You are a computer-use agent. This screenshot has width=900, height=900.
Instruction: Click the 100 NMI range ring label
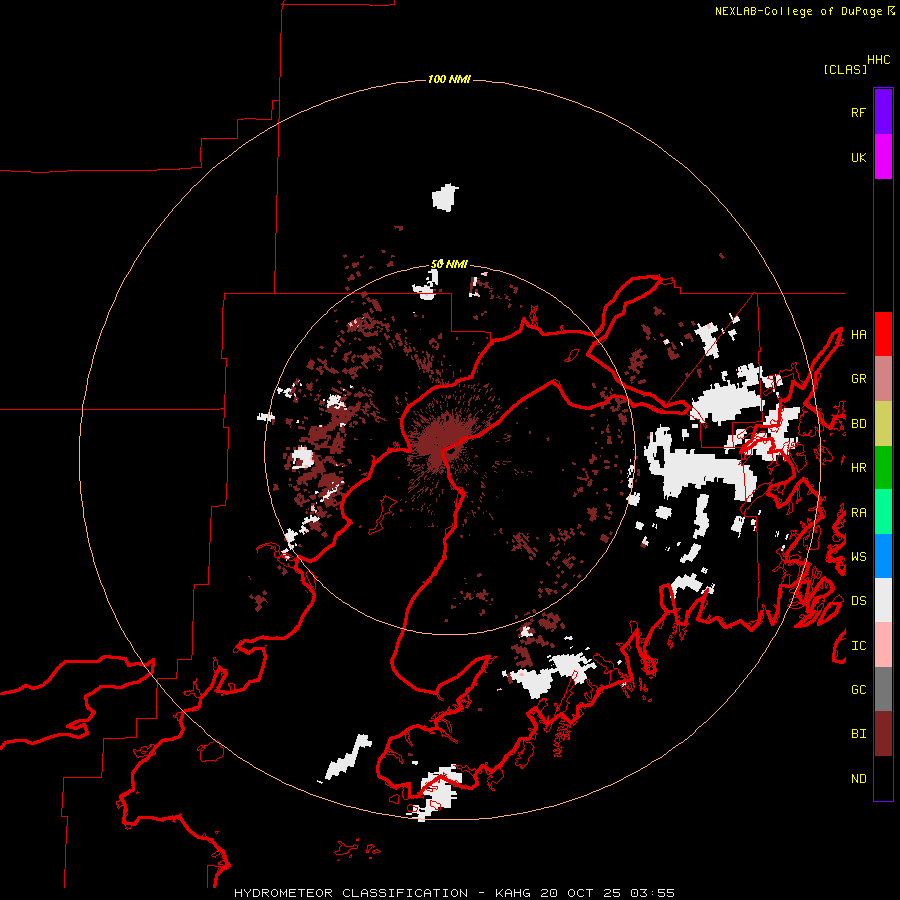(x=449, y=79)
